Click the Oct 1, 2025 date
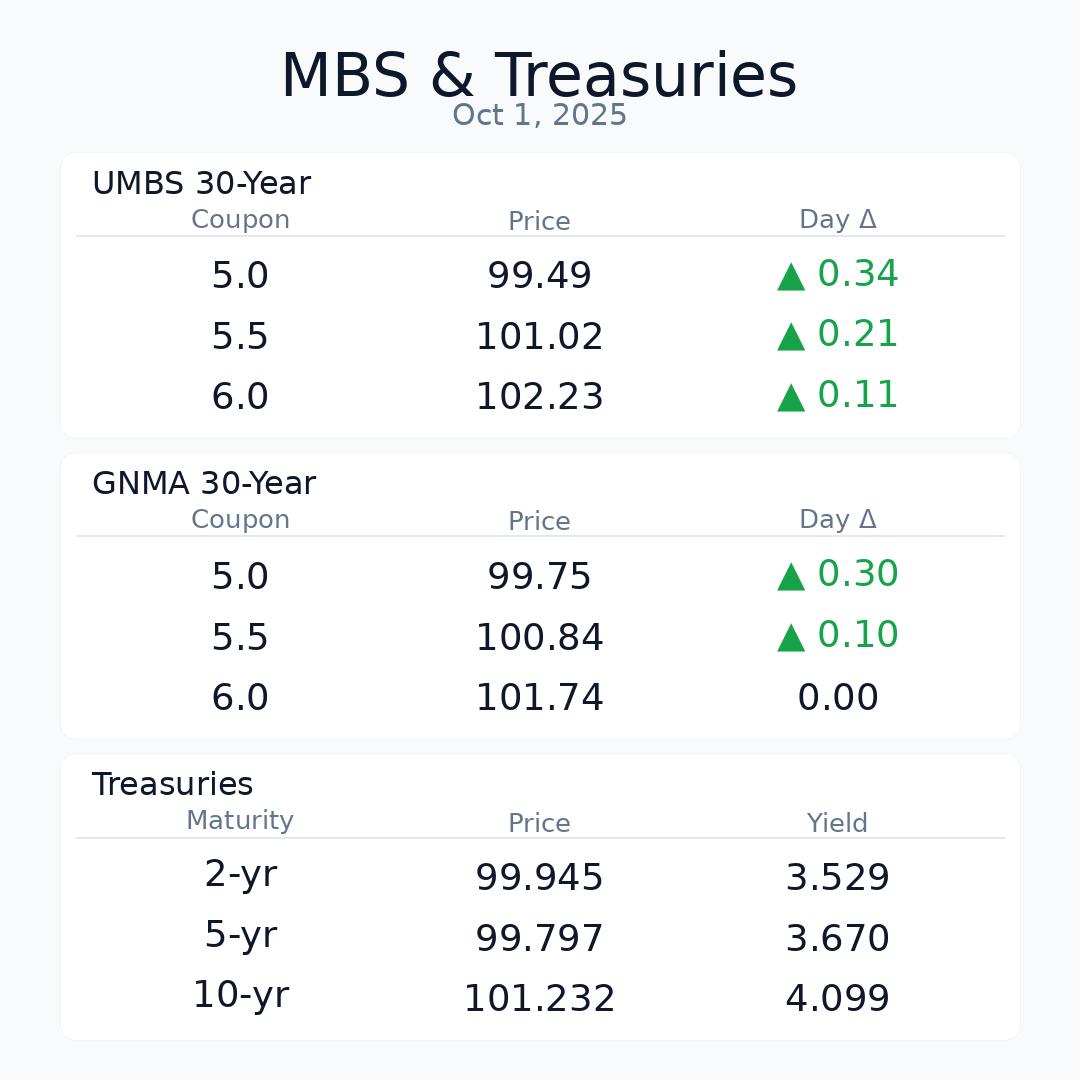The width and height of the screenshot is (1080, 1080). (x=540, y=116)
